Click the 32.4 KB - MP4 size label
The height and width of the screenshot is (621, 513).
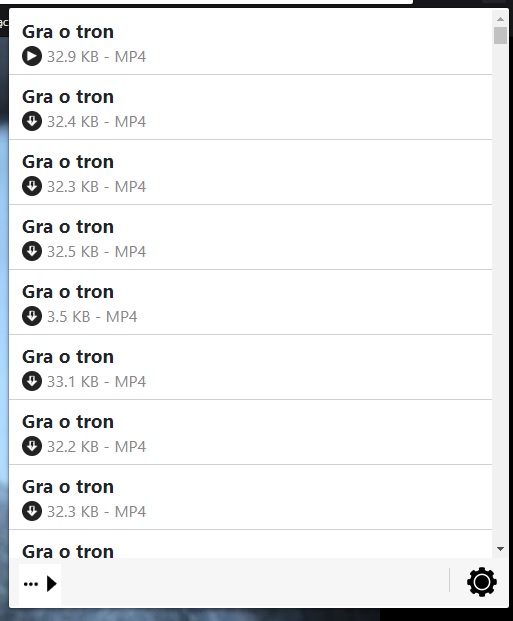click(96, 122)
